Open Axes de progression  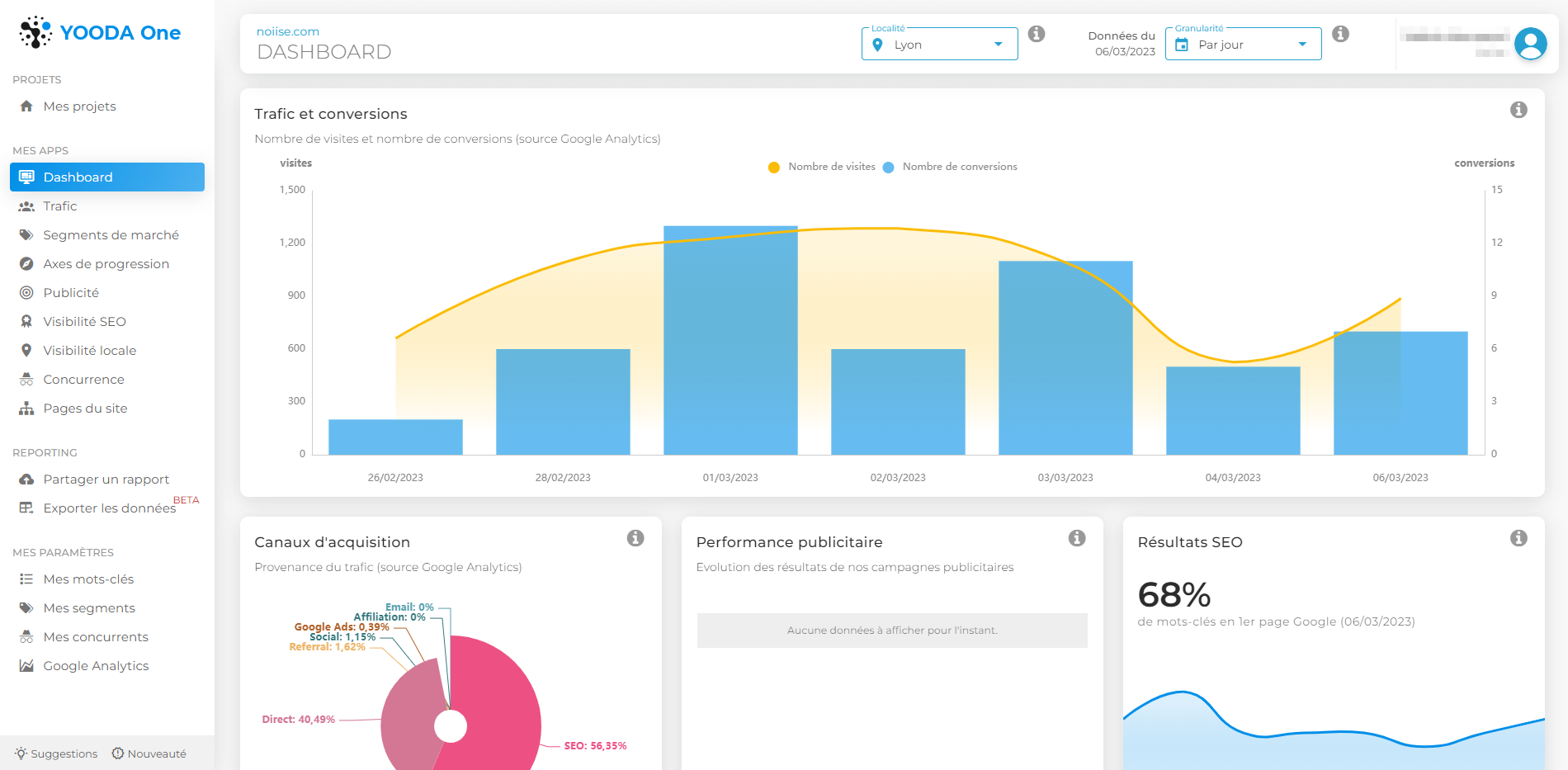point(107,264)
